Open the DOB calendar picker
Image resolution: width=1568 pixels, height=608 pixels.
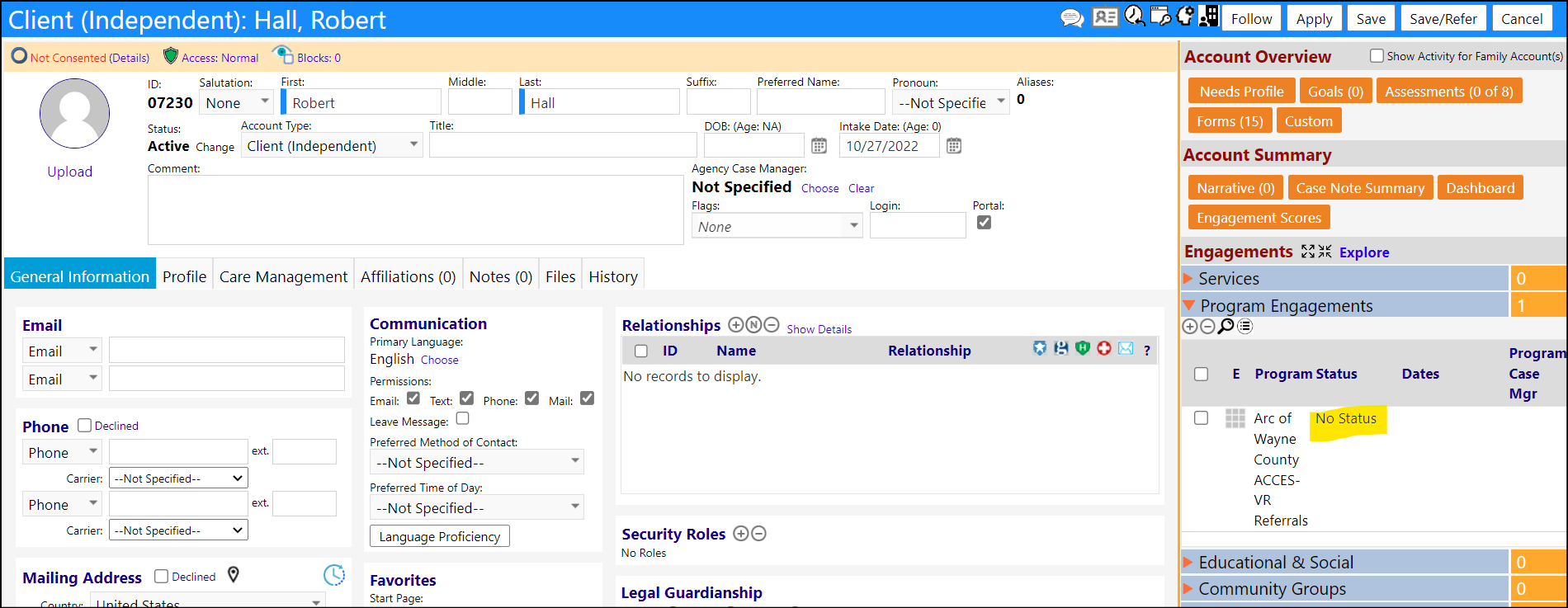(x=819, y=146)
